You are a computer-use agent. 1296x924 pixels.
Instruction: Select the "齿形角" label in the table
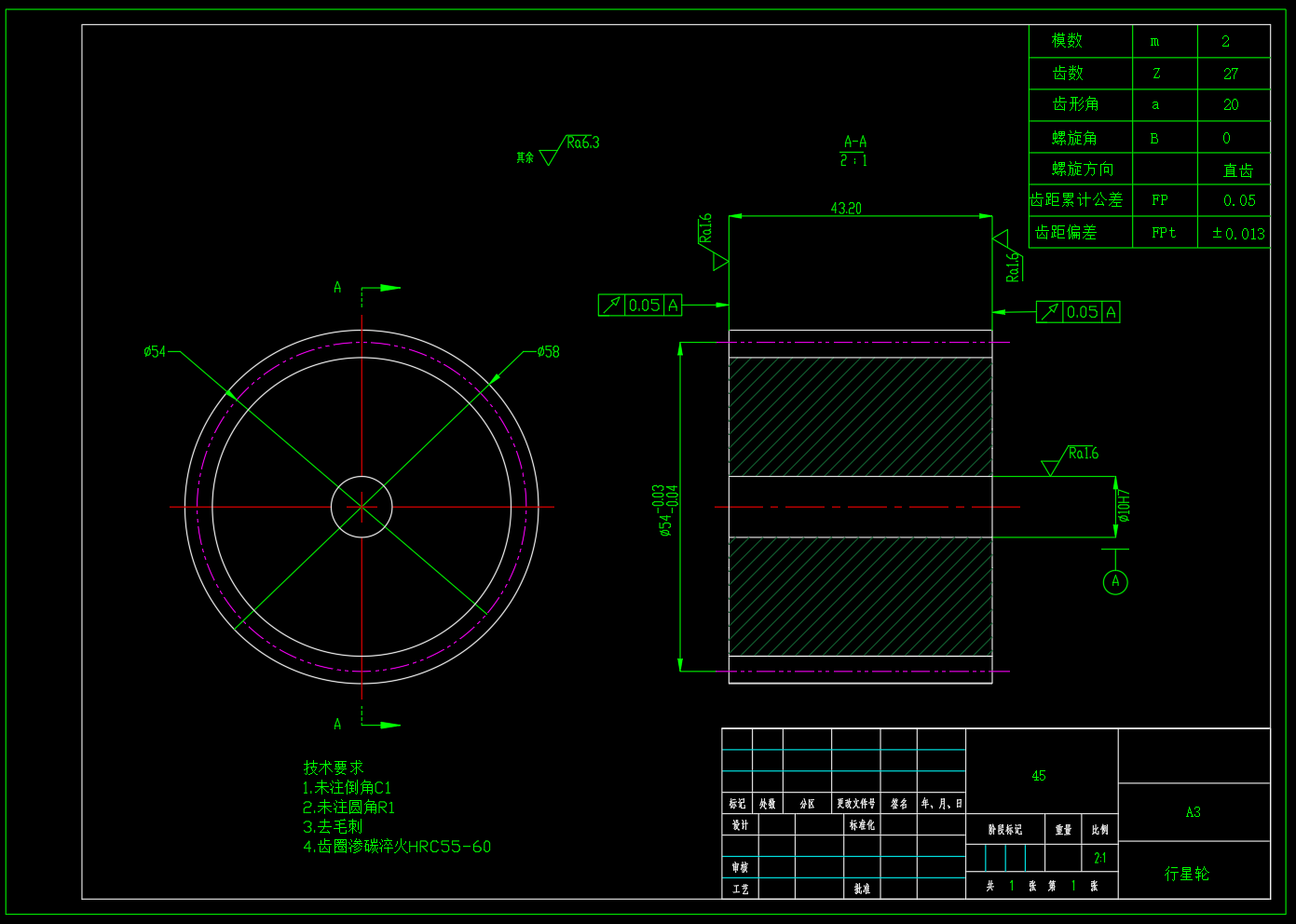1075,104
